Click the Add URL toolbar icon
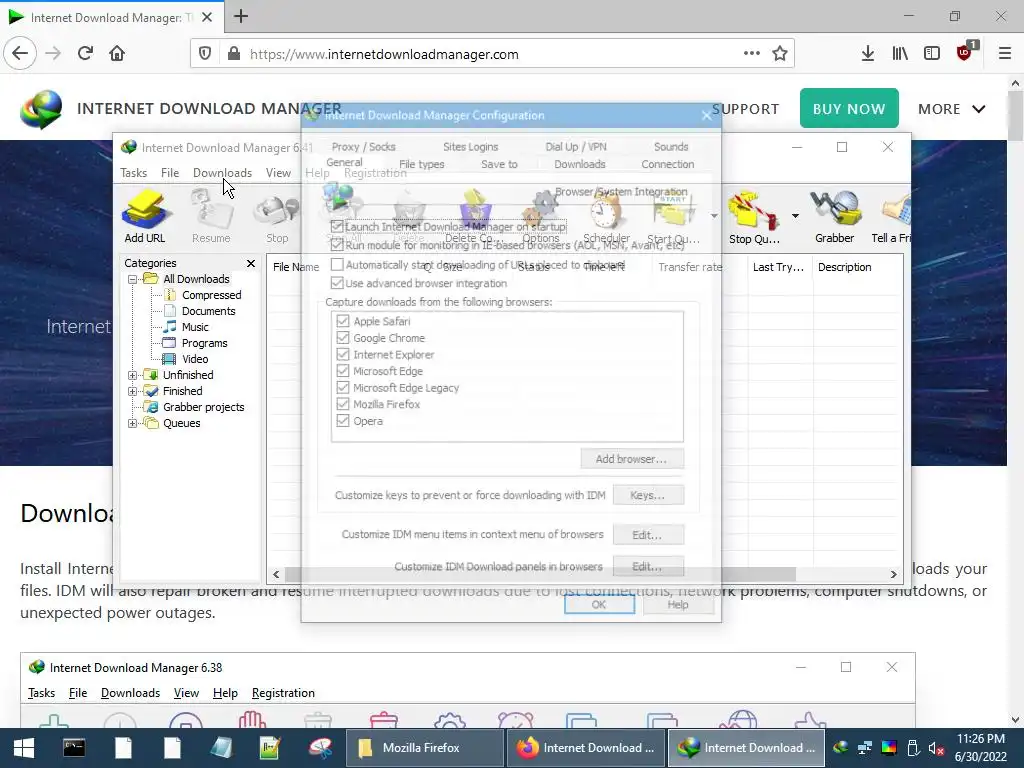The height and width of the screenshot is (768, 1024). 145,217
